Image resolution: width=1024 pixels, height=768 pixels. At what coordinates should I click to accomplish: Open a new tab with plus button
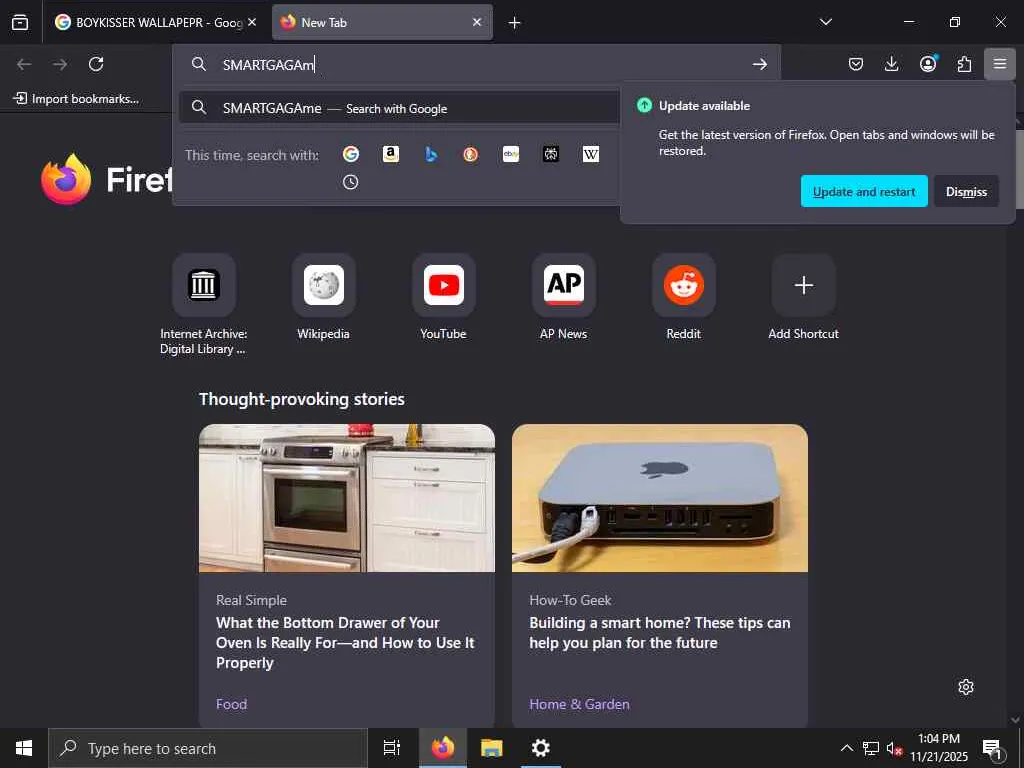coord(515,23)
